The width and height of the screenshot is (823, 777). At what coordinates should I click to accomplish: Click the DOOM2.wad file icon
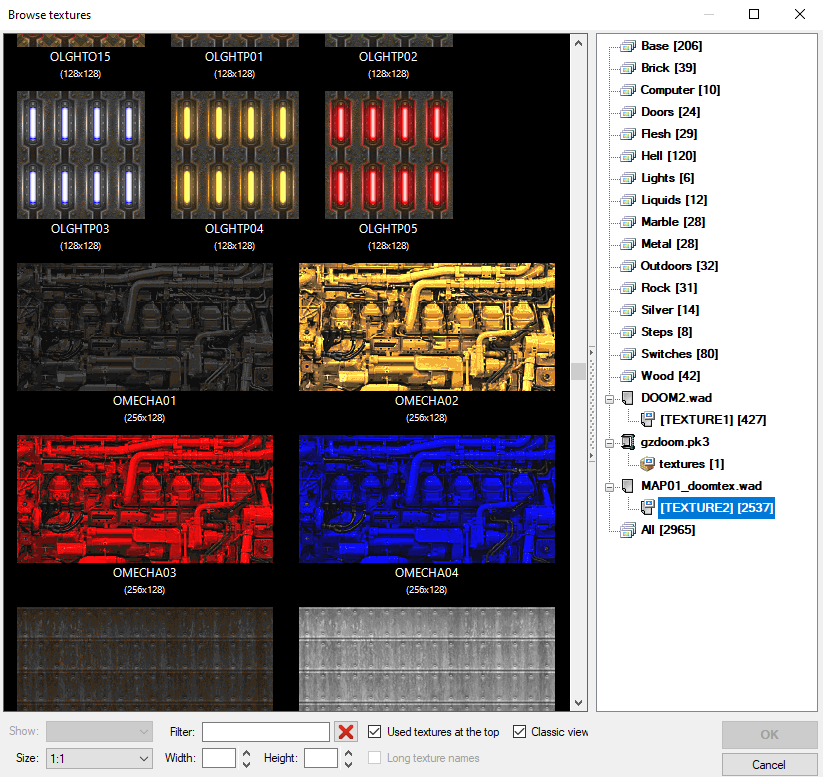(x=628, y=398)
